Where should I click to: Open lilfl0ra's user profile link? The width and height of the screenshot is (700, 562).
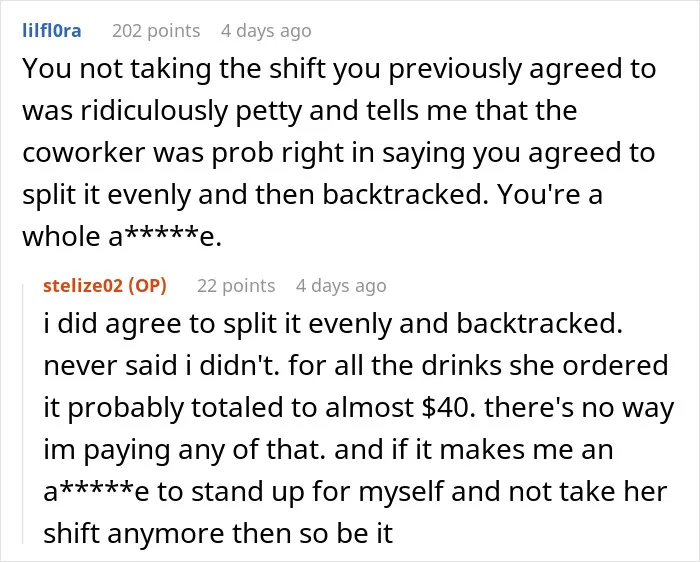click(52, 31)
